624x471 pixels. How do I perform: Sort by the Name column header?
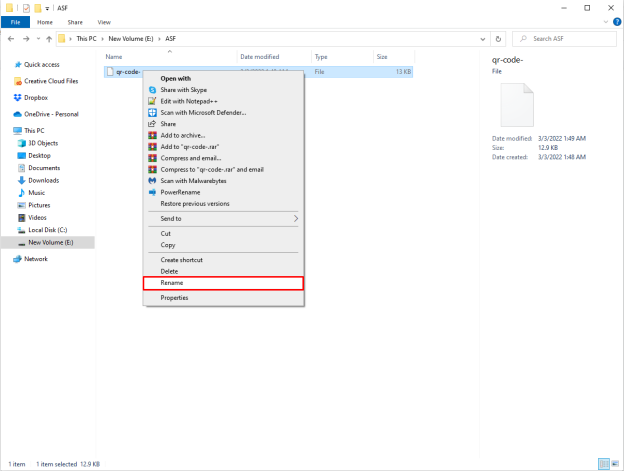pos(170,57)
